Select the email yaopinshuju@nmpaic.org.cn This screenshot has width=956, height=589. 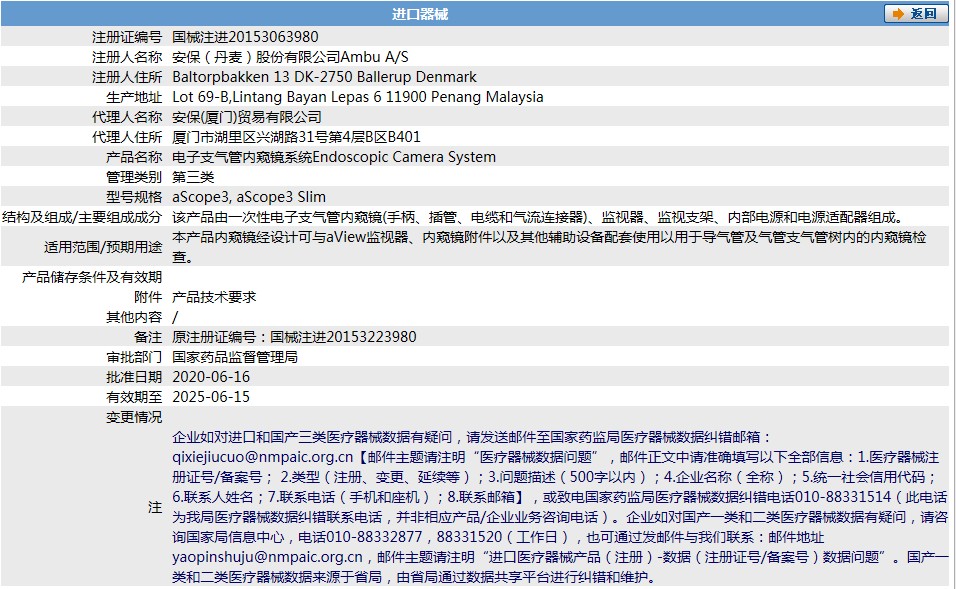coord(268,557)
